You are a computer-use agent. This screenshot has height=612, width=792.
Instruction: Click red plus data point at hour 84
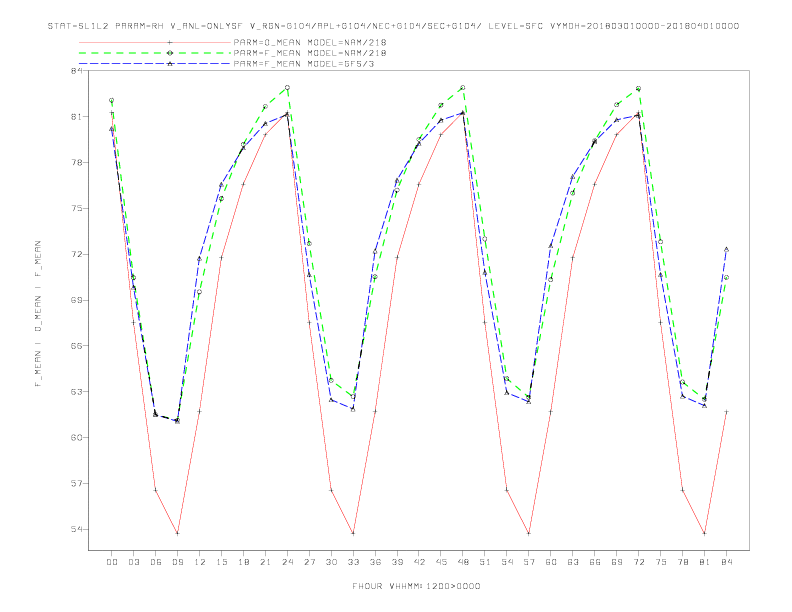(726, 412)
